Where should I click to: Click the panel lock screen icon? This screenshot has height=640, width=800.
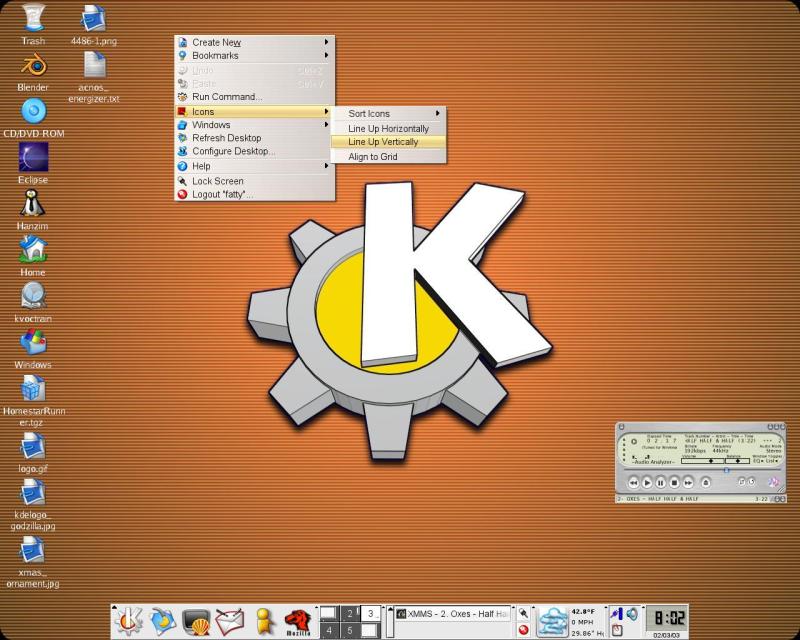523,613
